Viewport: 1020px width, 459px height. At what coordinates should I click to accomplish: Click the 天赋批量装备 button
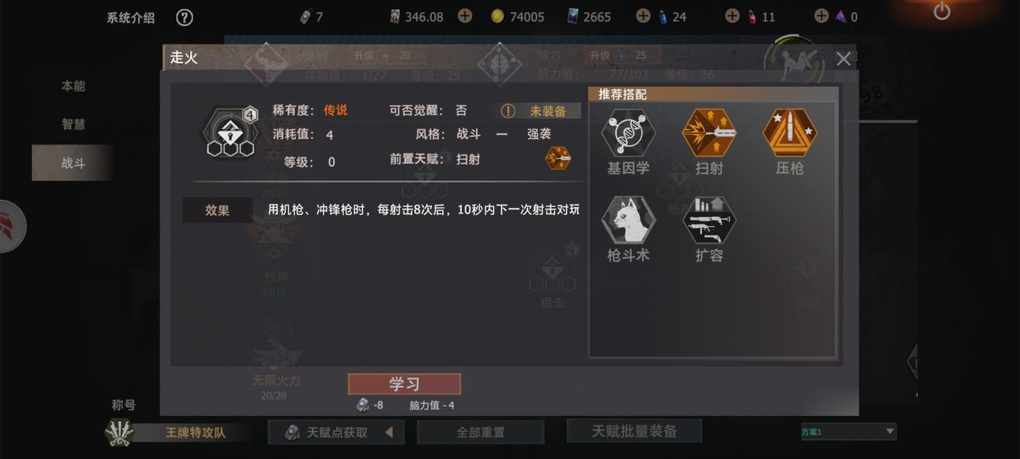[x=634, y=431]
